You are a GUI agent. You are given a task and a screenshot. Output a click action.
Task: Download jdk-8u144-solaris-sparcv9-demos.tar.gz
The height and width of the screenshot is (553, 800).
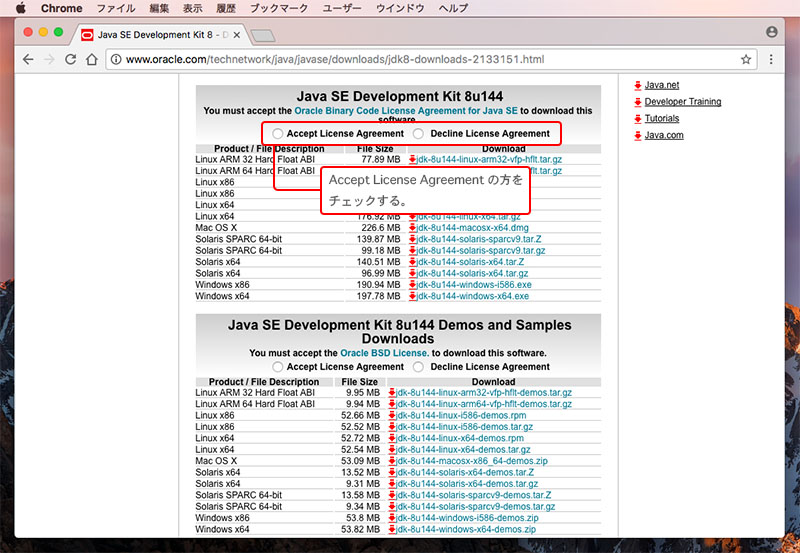[476, 507]
